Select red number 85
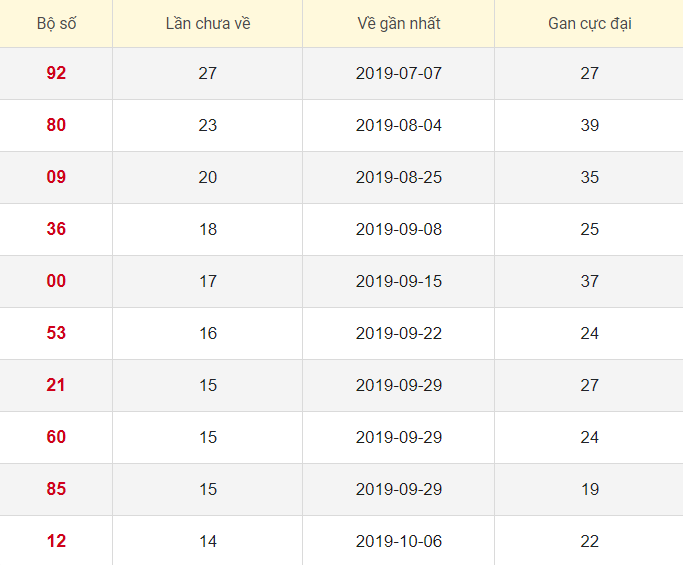 point(56,489)
